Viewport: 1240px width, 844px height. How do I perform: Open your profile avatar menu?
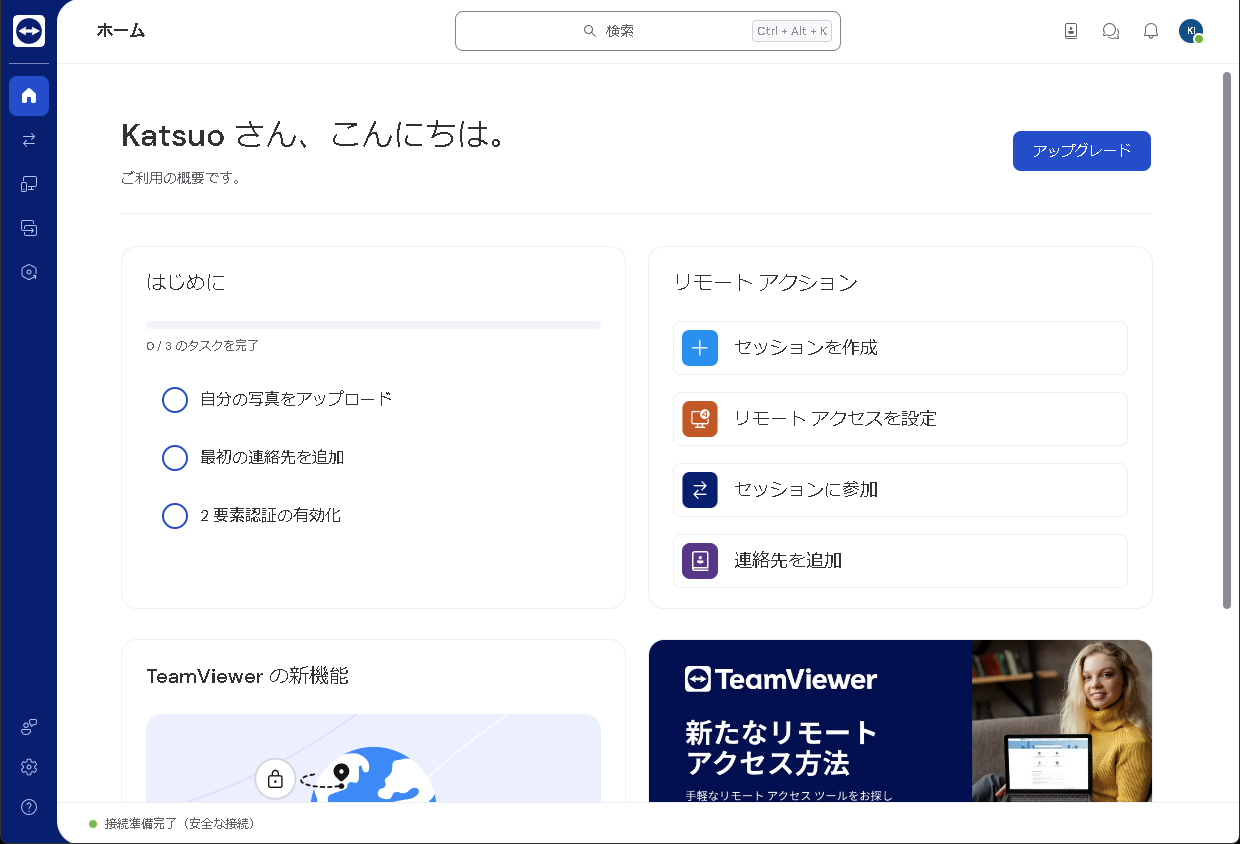(x=1190, y=31)
